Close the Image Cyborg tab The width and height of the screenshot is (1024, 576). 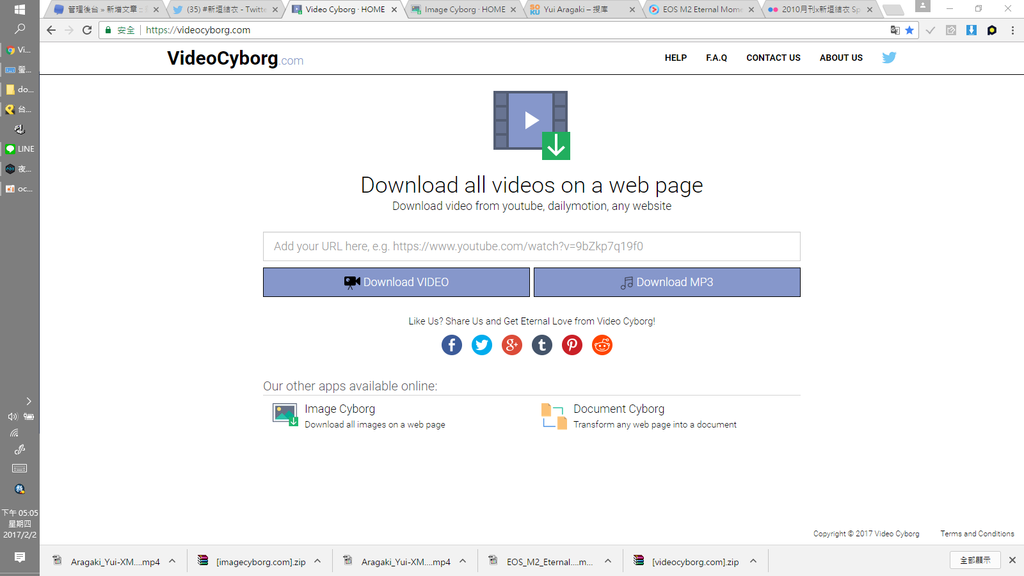(x=513, y=10)
